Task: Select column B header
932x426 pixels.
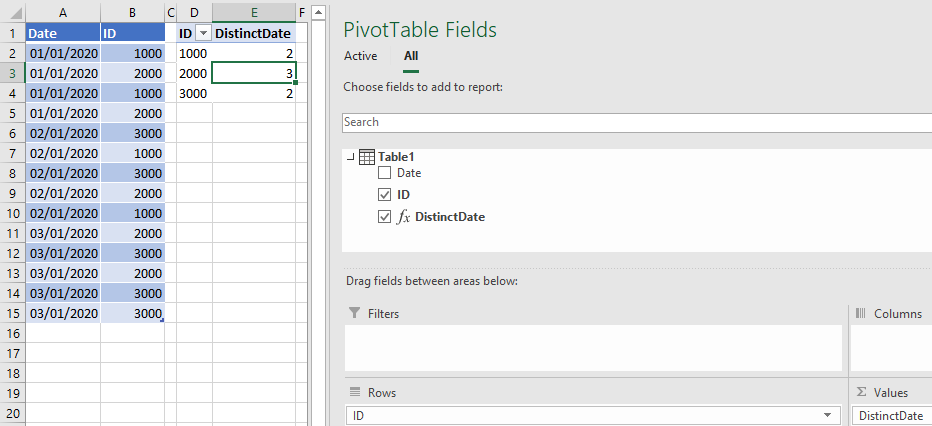Action: 133,12
